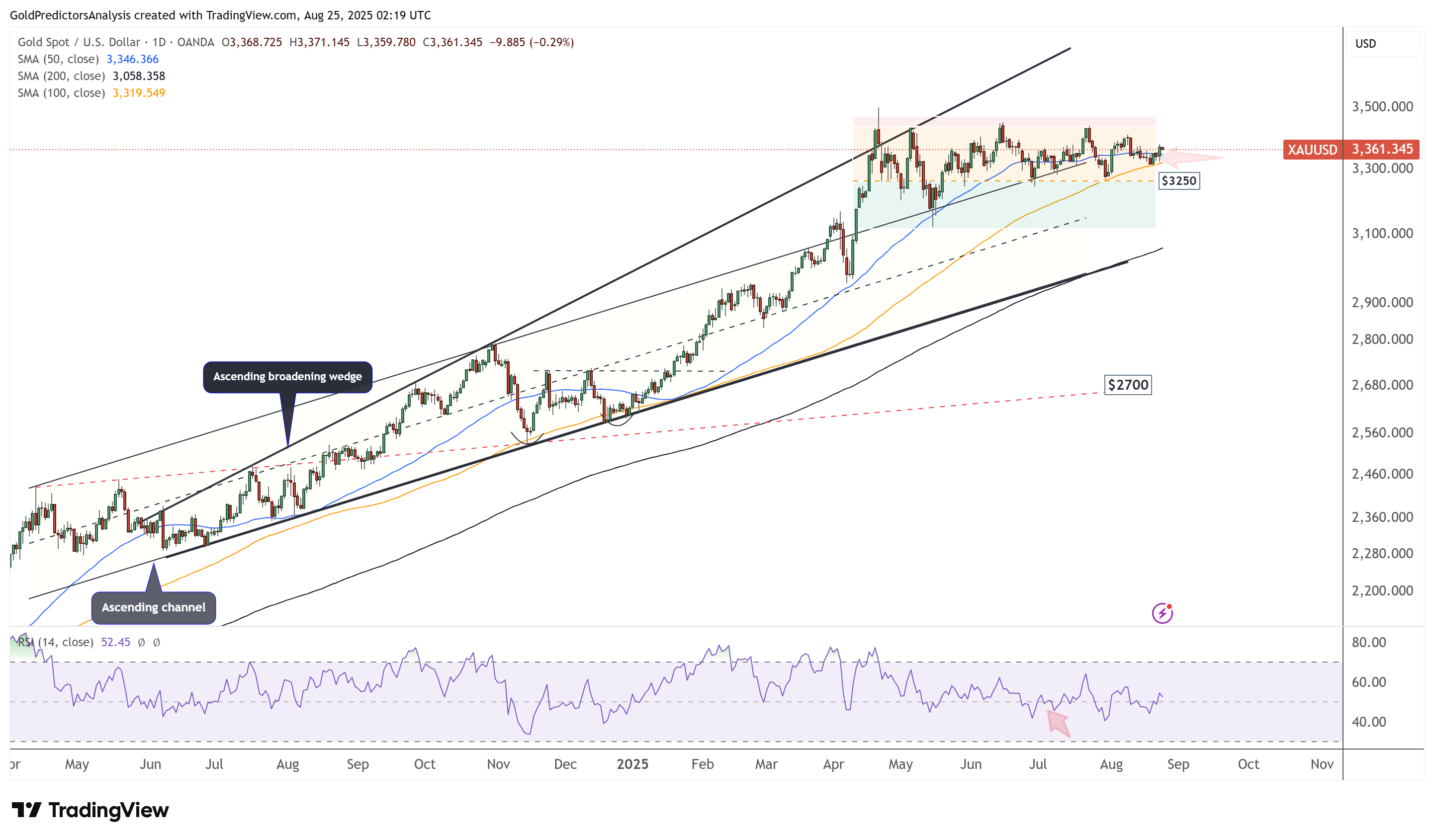
Task: Click the SMA 50 value 3,346.366
Action: [x=133, y=59]
